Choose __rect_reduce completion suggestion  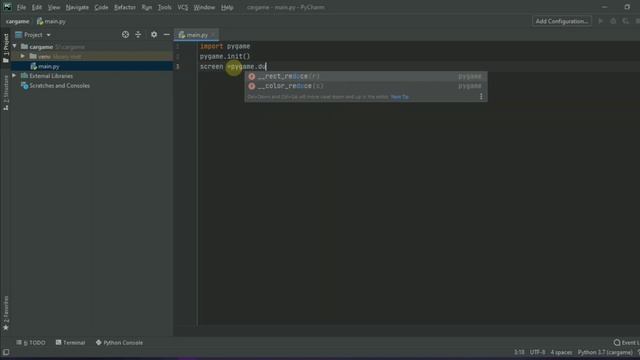click(x=366, y=76)
